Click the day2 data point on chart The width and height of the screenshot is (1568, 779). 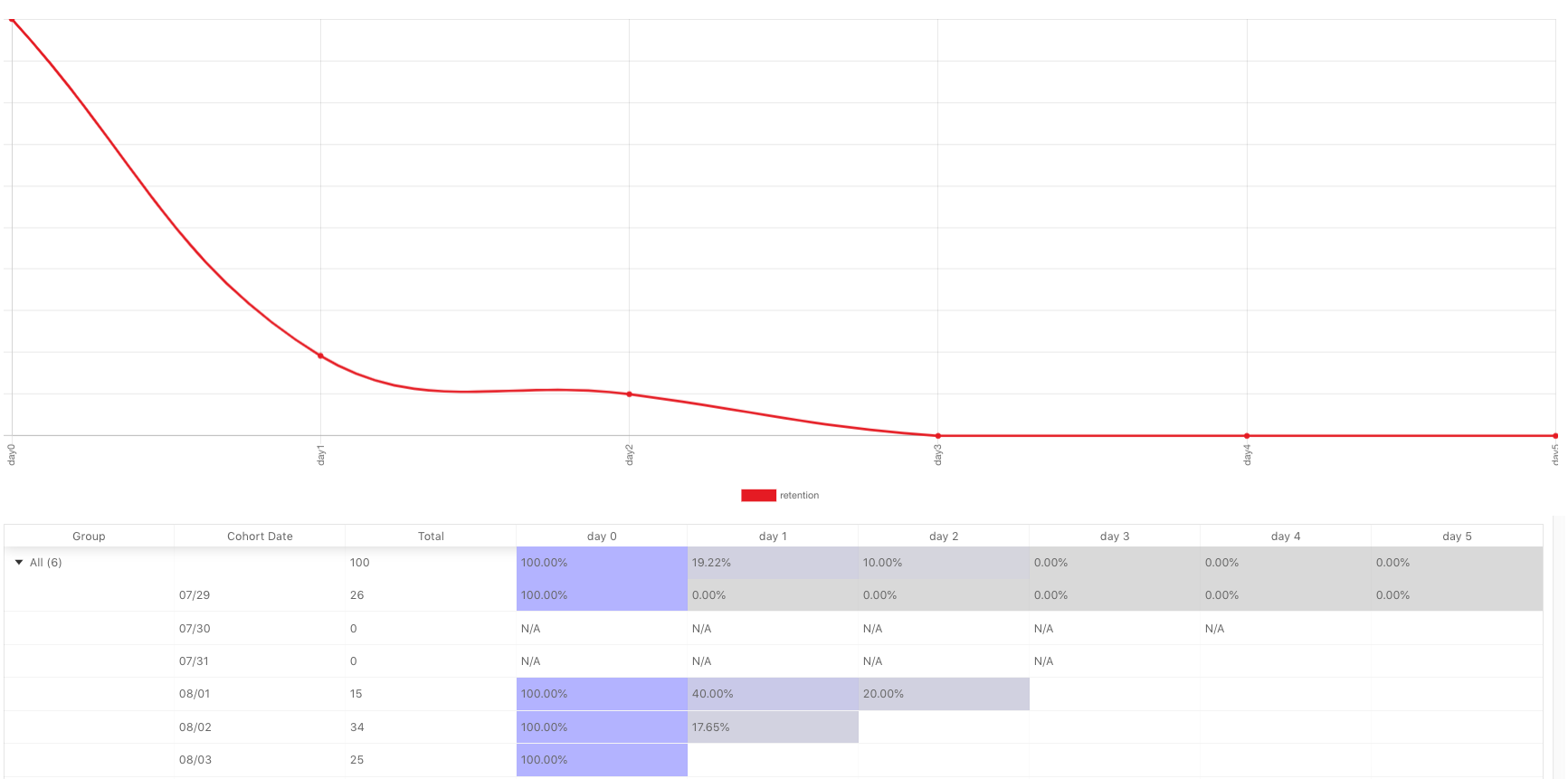pyautogui.click(x=630, y=394)
